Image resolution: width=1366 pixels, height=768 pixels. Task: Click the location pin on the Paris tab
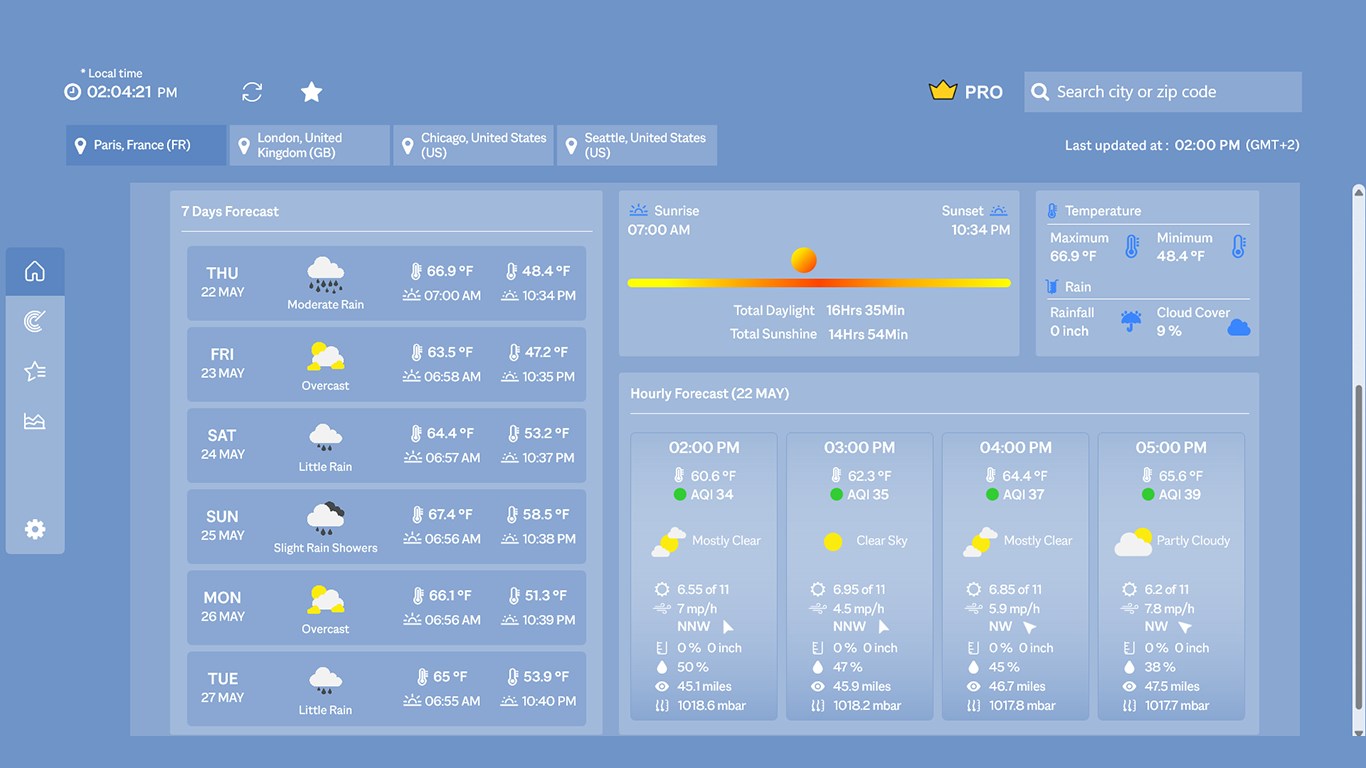coord(80,144)
